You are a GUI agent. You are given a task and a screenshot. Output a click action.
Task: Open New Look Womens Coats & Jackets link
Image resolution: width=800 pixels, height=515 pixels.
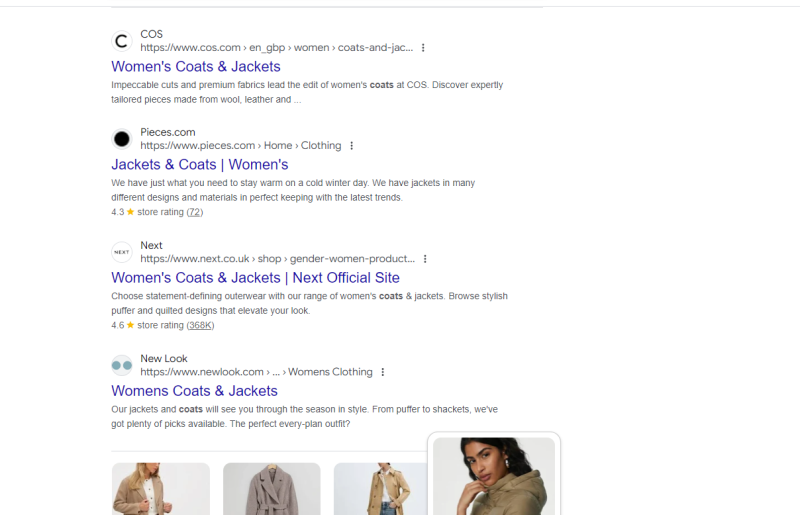pyautogui.click(x=194, y=391)
